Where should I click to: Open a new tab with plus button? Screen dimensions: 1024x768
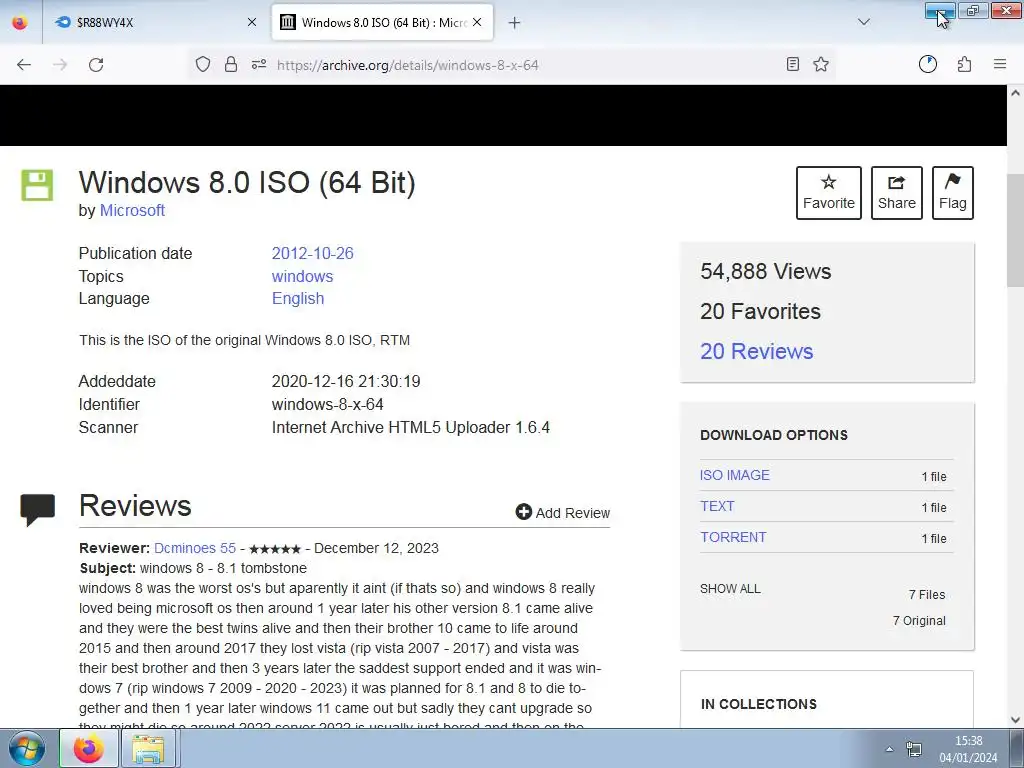pos(515,23)
